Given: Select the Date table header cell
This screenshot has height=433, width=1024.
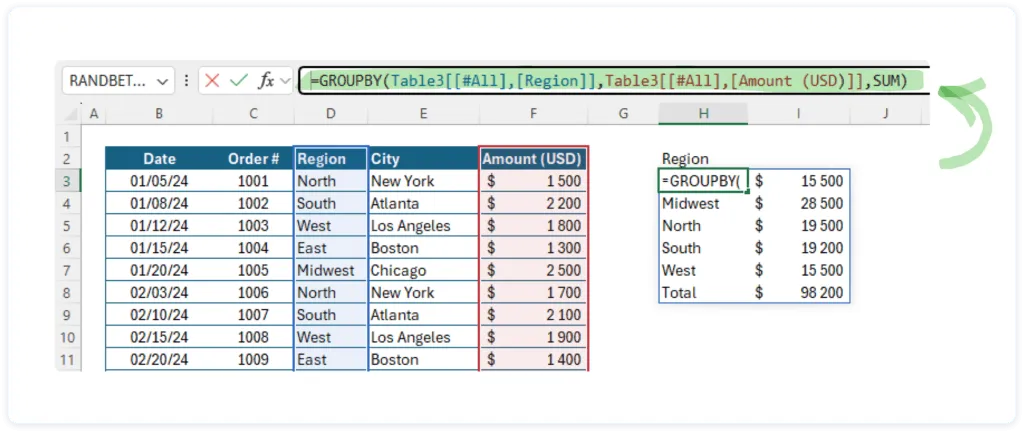Looking at the screenshot, I should tap(159, 158).
